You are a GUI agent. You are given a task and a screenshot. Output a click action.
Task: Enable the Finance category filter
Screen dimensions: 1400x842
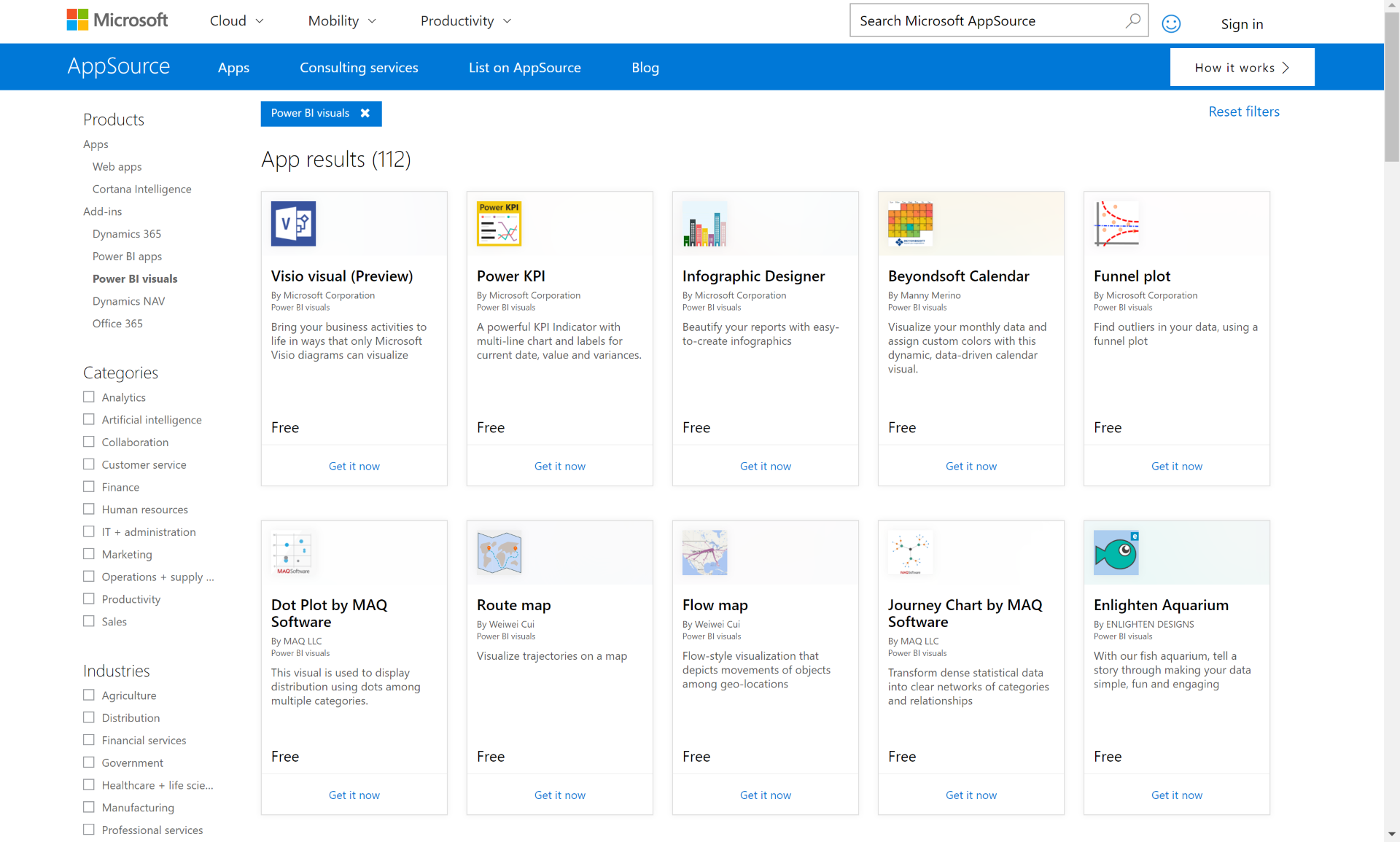click(x=89, y=487)
